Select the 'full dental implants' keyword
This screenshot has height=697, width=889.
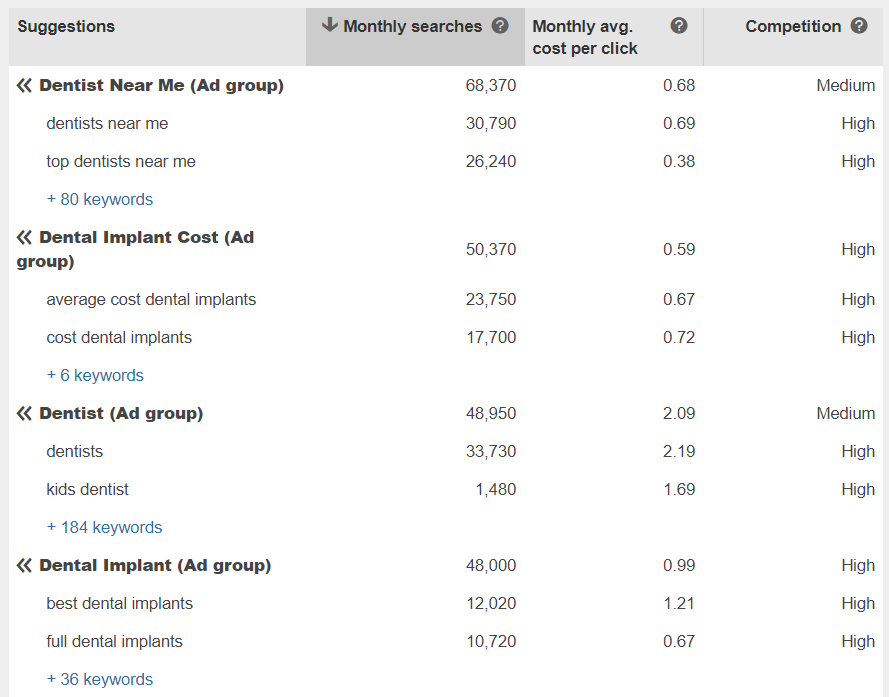(114, 642)
